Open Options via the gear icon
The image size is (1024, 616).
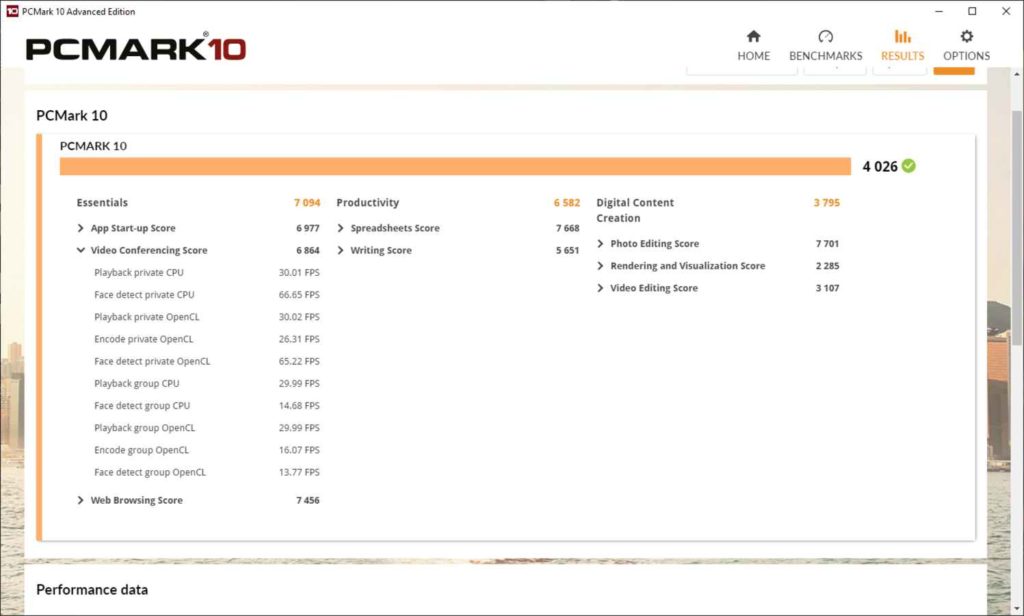pyautogui.click(x=966, y=37)
